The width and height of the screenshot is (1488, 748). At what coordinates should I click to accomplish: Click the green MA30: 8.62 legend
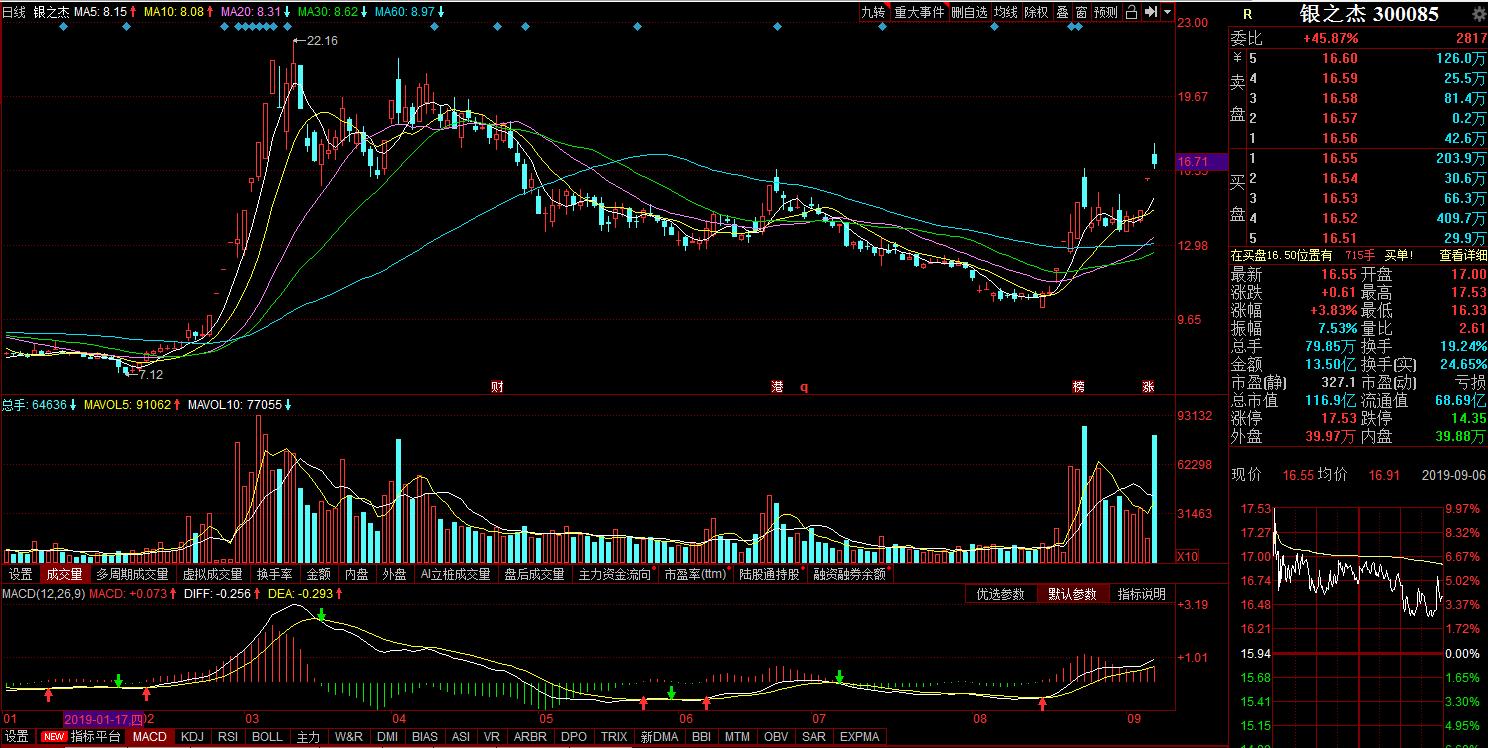[x=329, y=12]
